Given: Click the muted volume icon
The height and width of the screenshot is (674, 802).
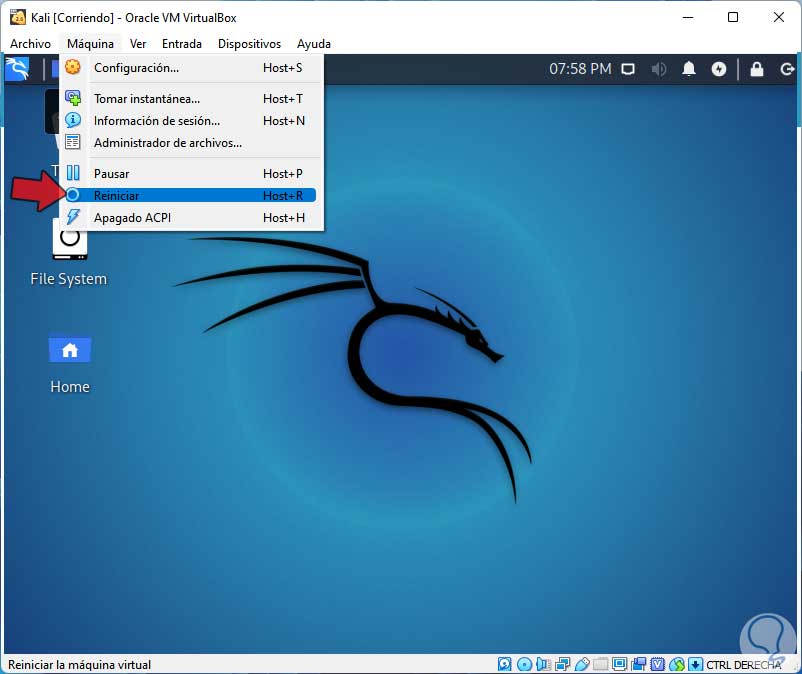Looking at the screenshot, I should (x=659, y=69).
